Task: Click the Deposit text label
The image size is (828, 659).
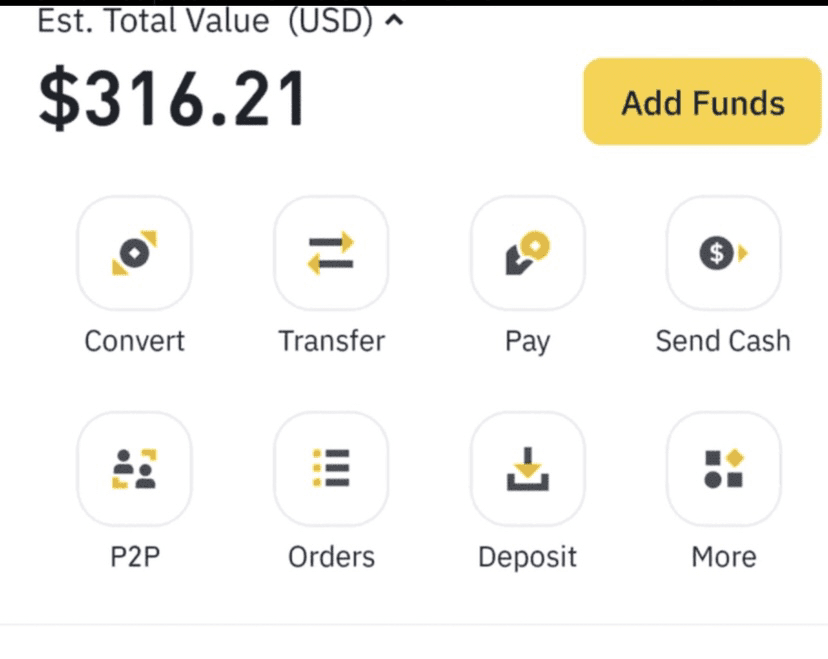Action: coord(527,557)
